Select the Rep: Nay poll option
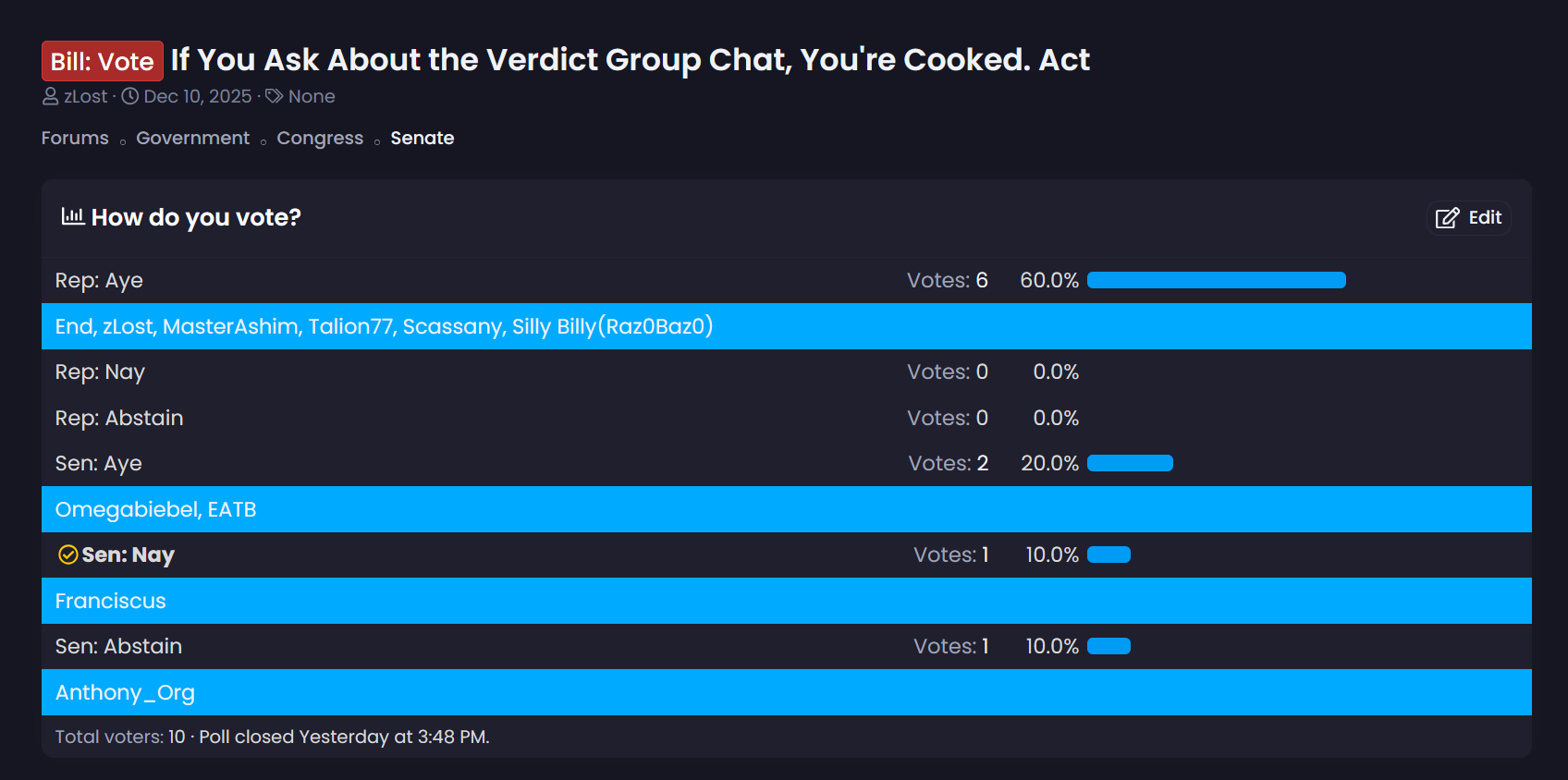This screenshot has height=780, width=1568. [x=100, y=372]
